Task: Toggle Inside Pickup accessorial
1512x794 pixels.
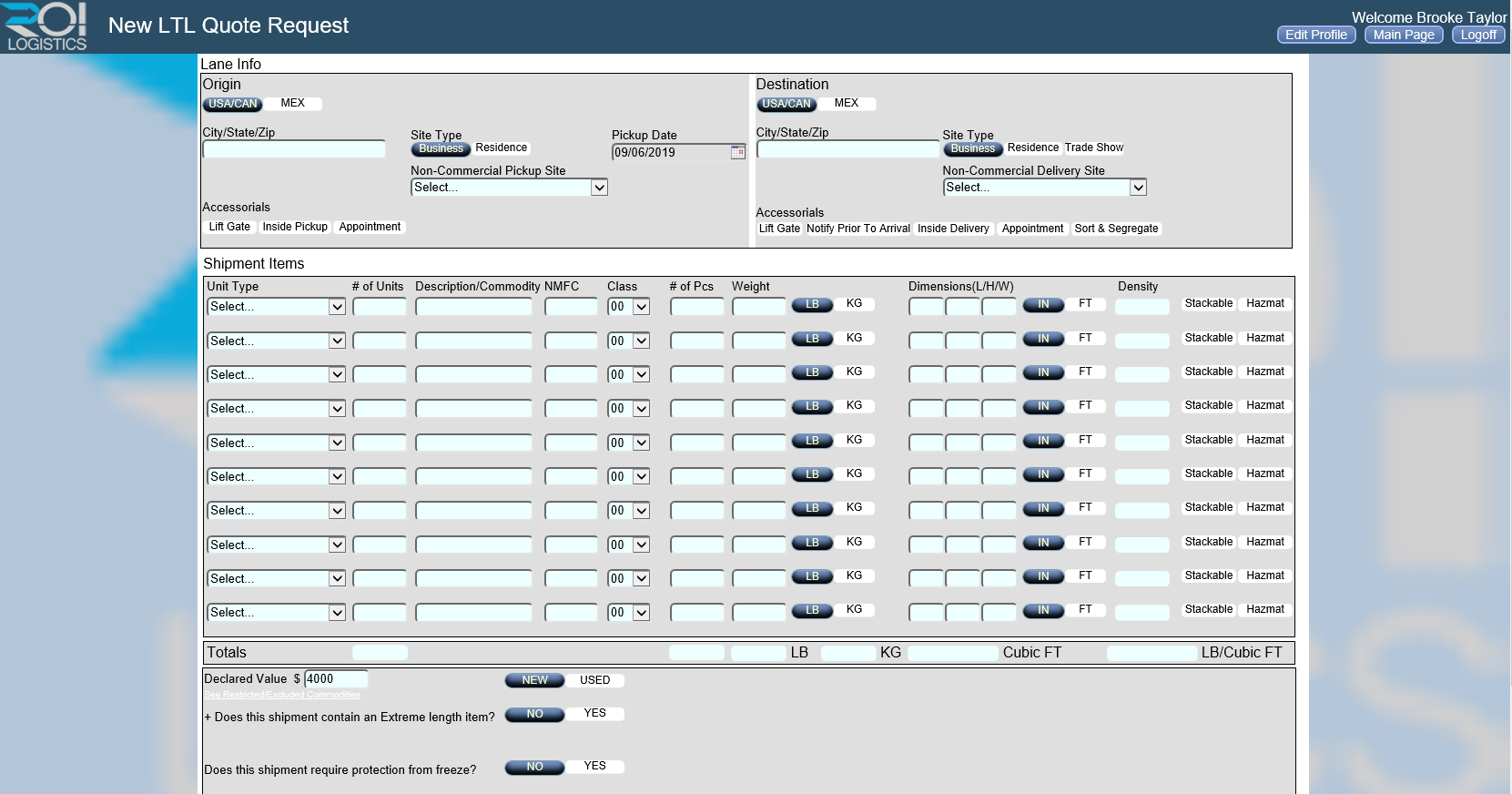Action: 295,227
